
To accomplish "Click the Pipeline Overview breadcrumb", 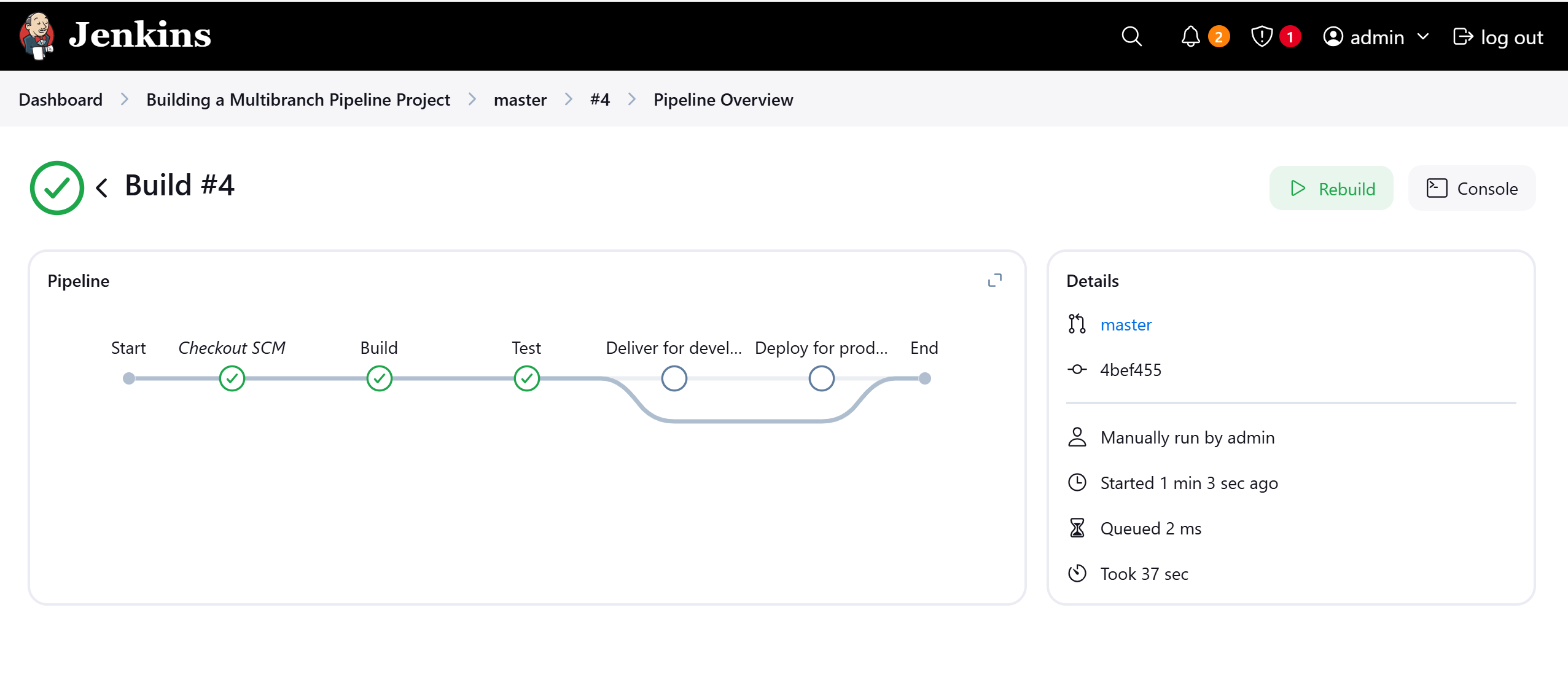I will (x=723, y=100).
